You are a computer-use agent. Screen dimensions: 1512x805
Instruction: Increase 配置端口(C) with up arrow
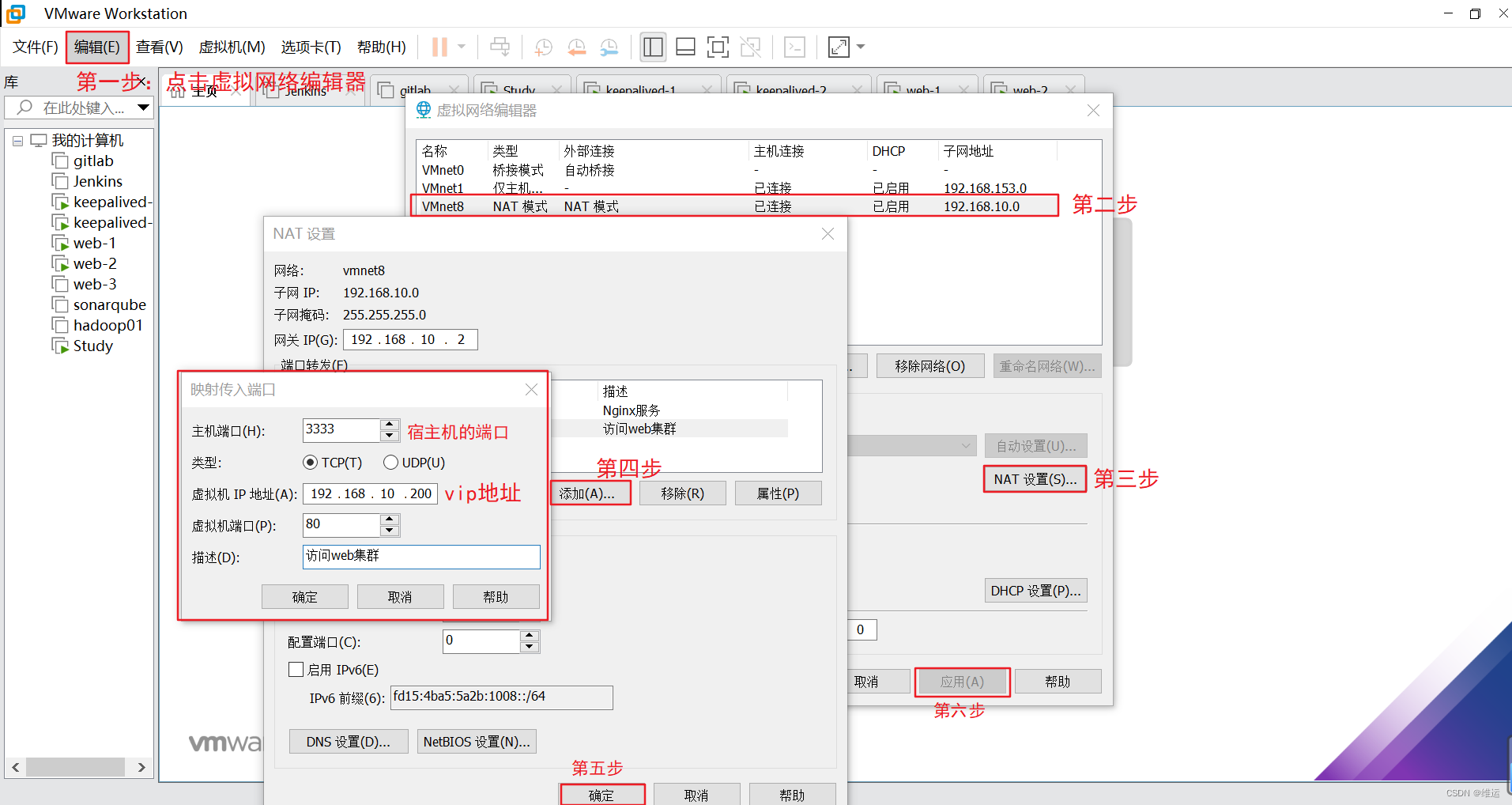530,636
